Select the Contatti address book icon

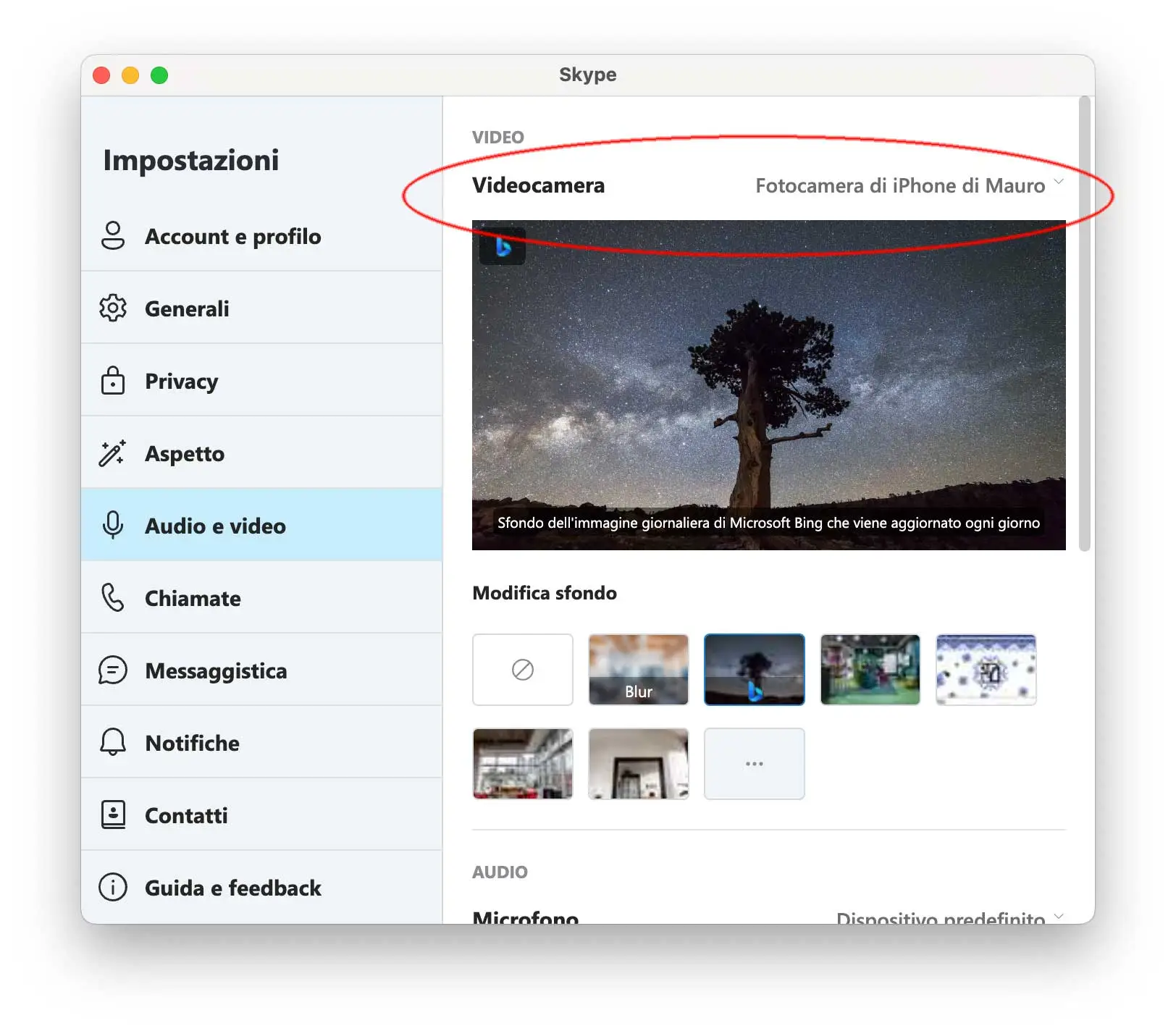click(x=114, y=815)
